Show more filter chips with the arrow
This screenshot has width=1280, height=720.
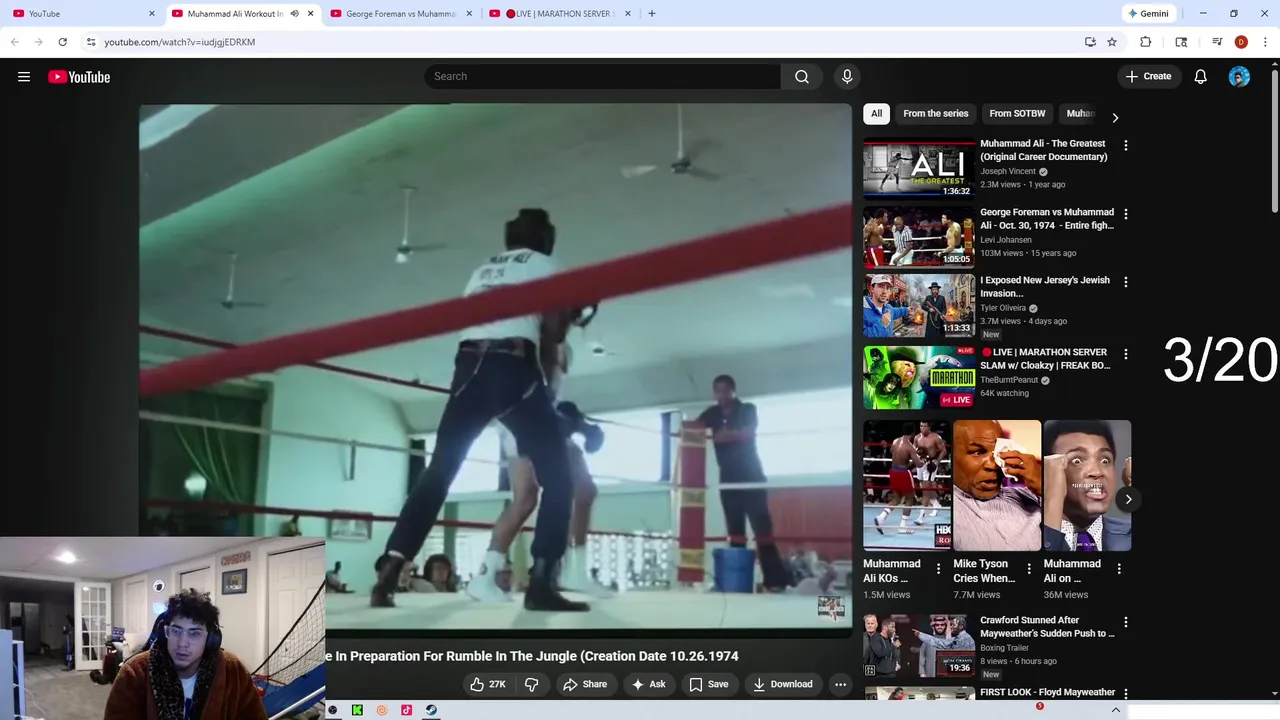[x=1115, y=118]
